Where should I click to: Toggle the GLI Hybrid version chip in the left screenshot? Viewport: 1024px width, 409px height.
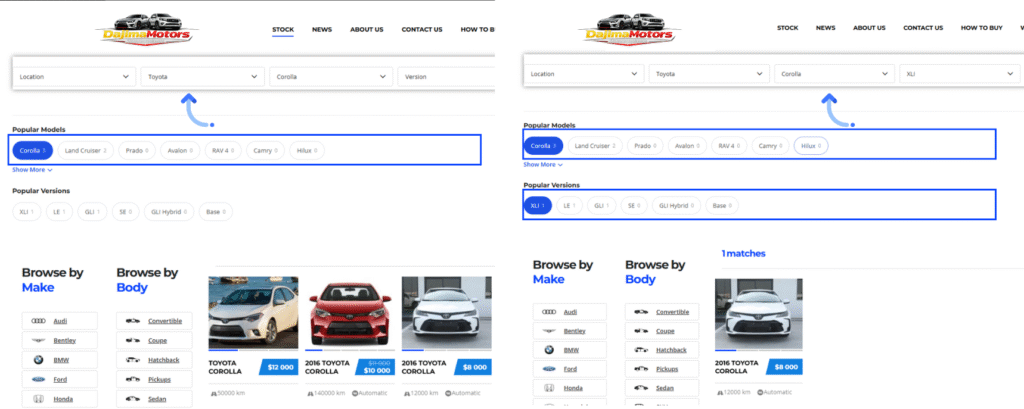point(169,211)
